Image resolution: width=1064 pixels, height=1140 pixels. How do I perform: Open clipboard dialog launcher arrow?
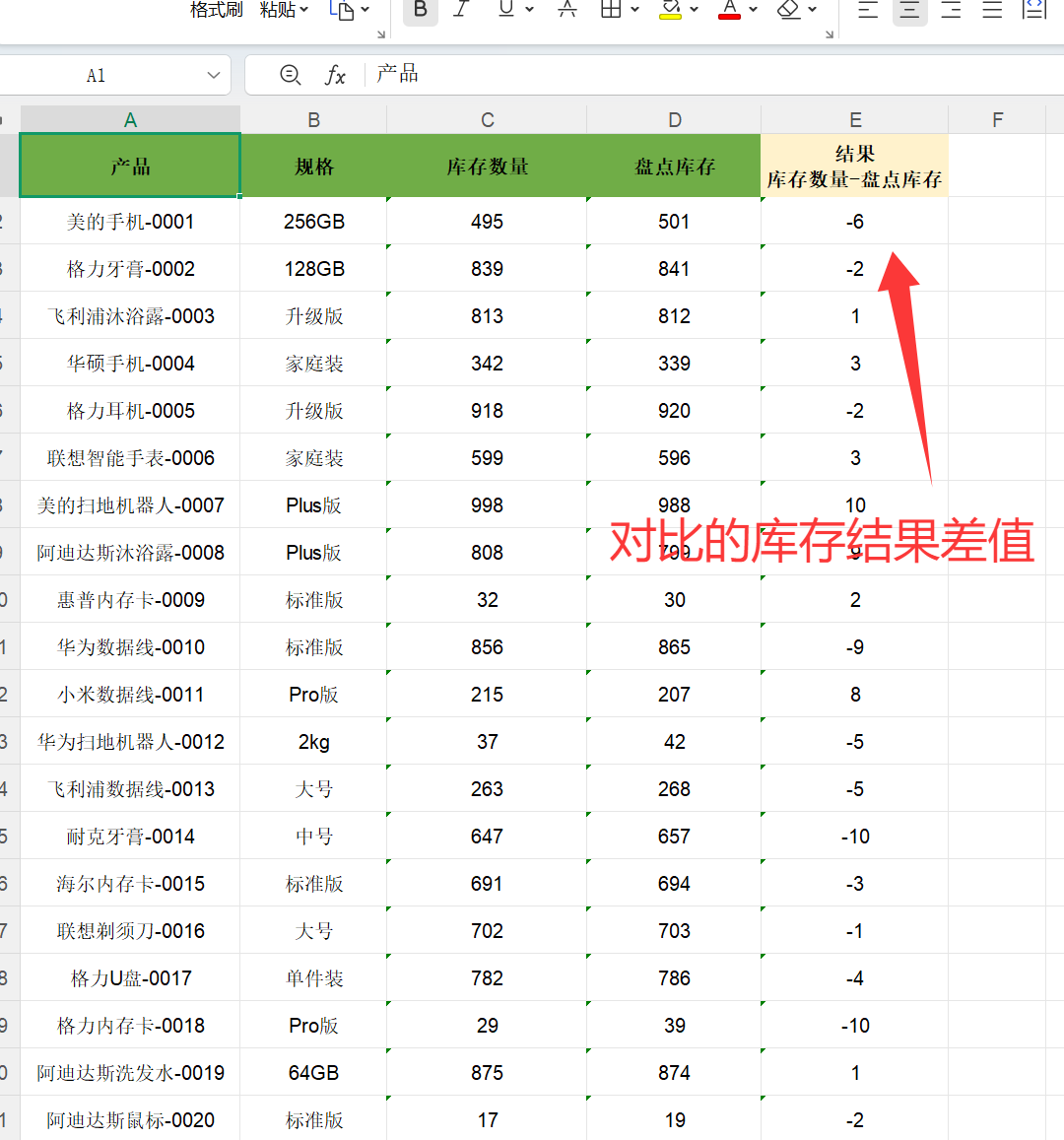(381, 34)
